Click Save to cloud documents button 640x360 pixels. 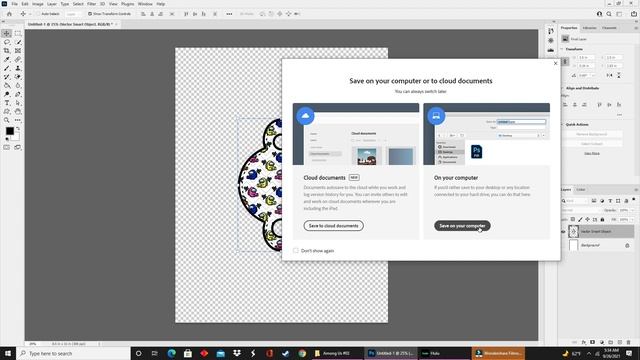pyautogui.click(x=333, y=226)
